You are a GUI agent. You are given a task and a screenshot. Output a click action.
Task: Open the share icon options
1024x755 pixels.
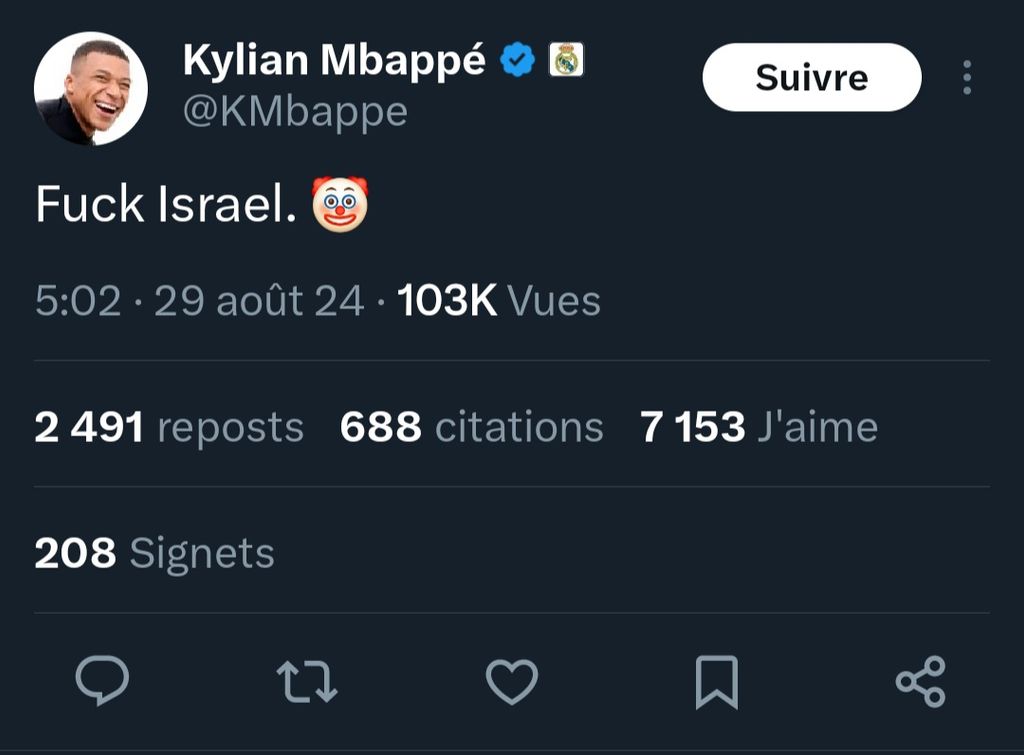[920, 682]
